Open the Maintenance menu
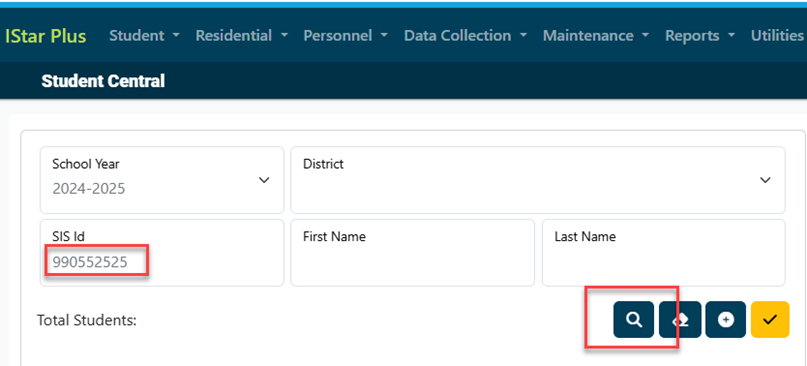The width and height of the screenshot is (807, 366). pos(596,36)
